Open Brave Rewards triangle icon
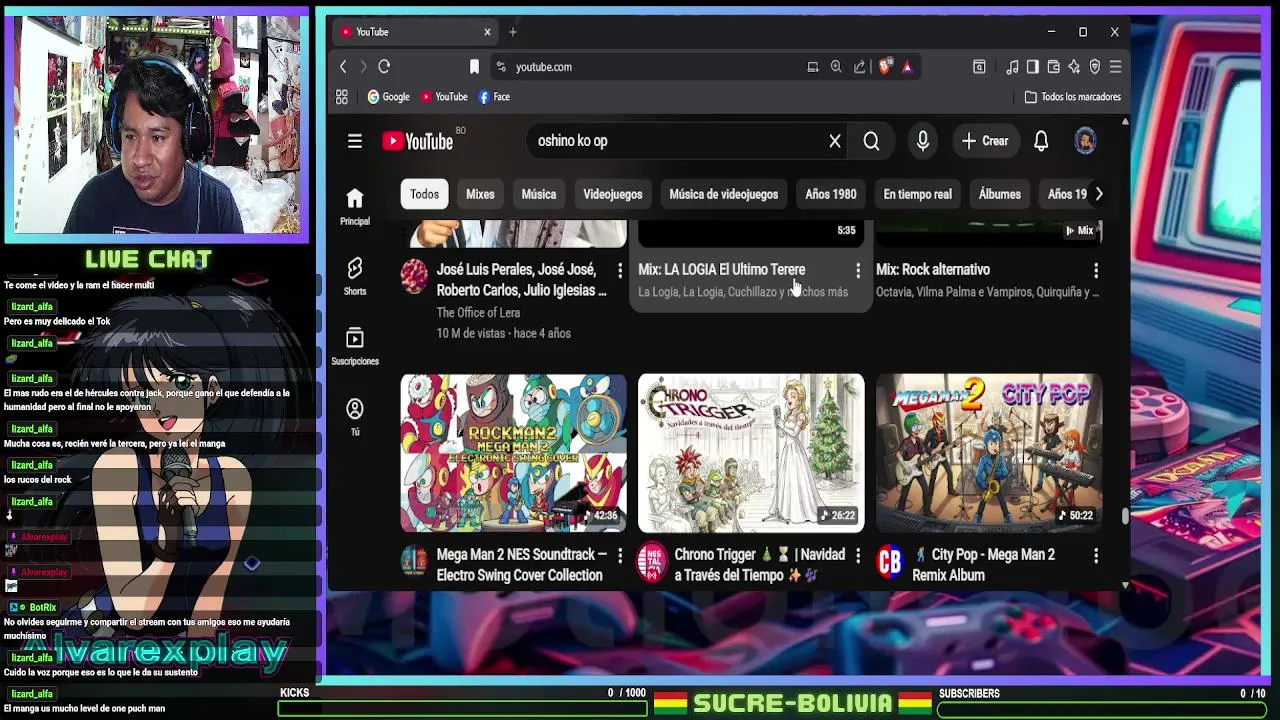This screenshot has height=720, width=1280. click(x=907, y=67)
